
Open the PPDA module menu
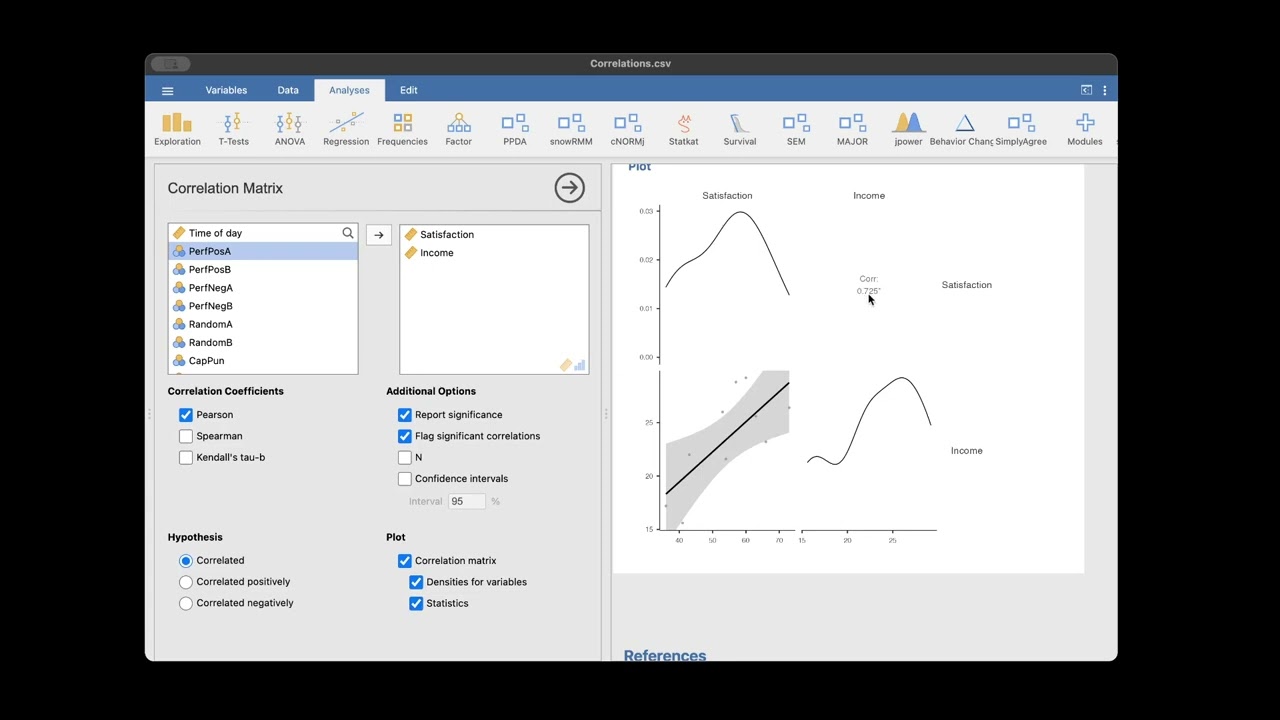(x=514, y=129)
